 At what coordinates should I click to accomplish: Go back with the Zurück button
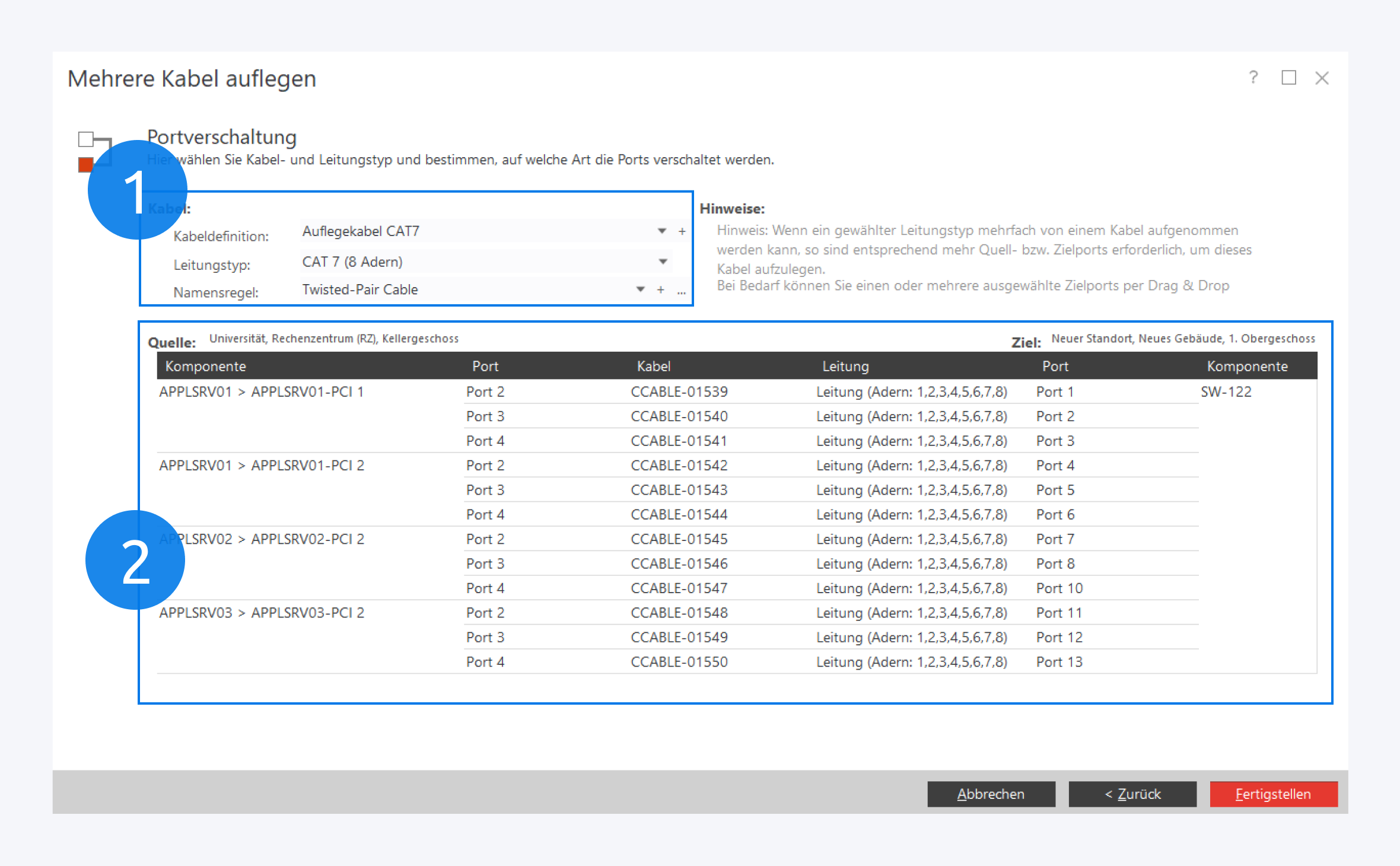[1132, 794]
